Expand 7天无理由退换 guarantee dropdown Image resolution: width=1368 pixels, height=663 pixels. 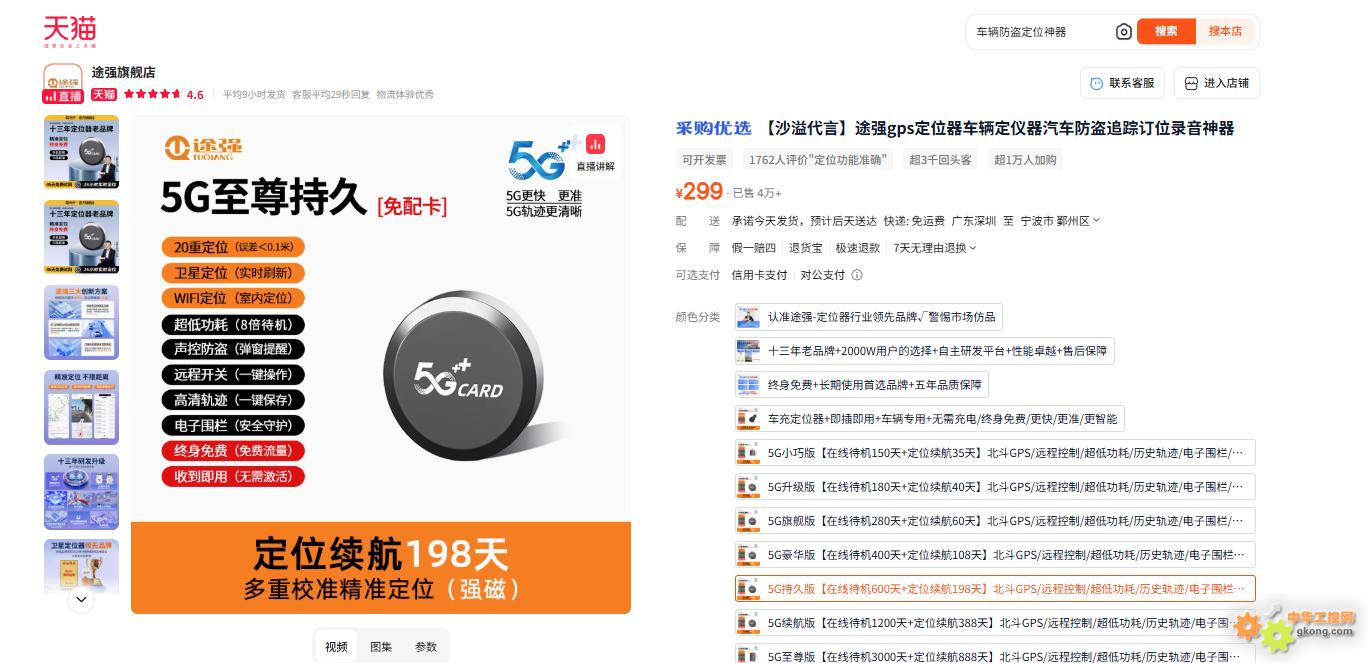click(x=935, y=248)
